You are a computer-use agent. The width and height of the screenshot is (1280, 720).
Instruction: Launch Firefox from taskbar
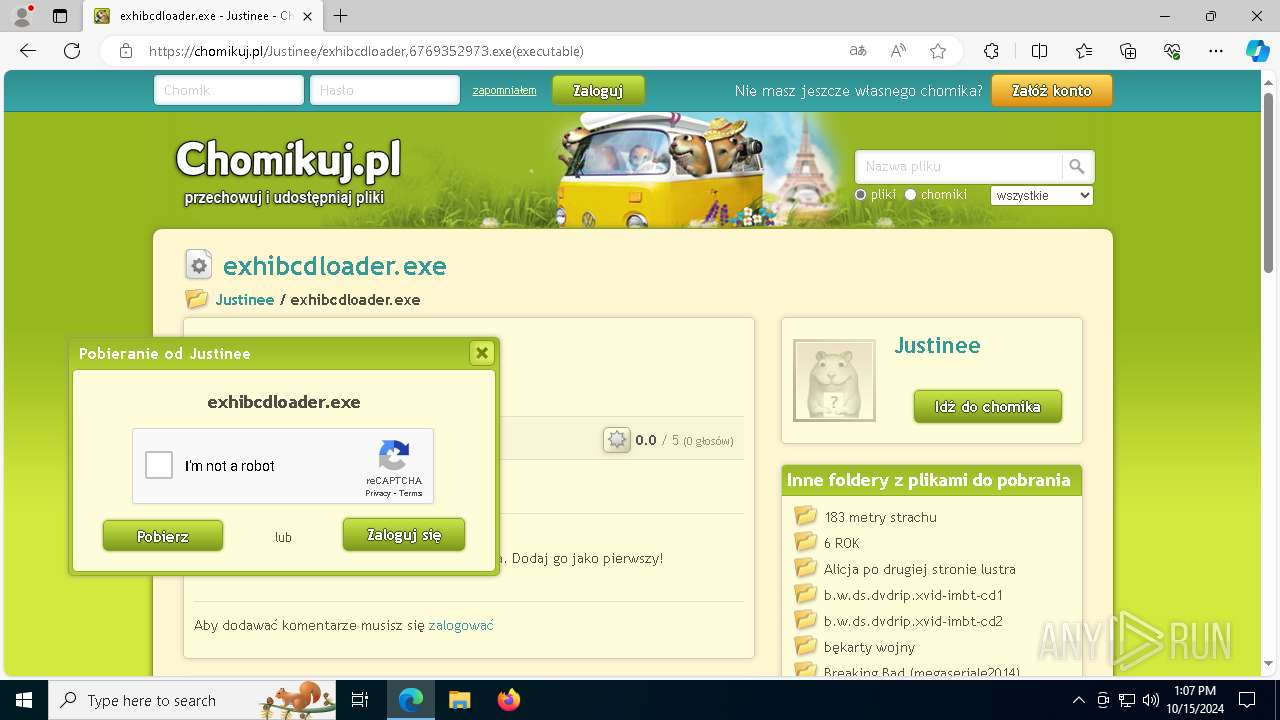(508, 700)
